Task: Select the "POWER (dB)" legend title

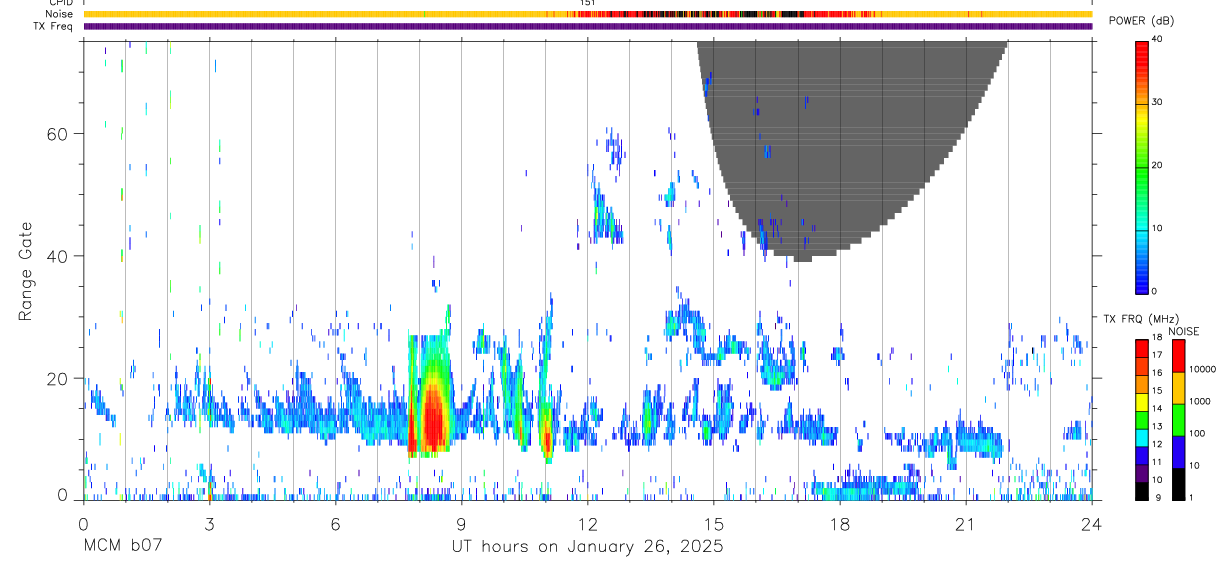Action: [1141, 21]
